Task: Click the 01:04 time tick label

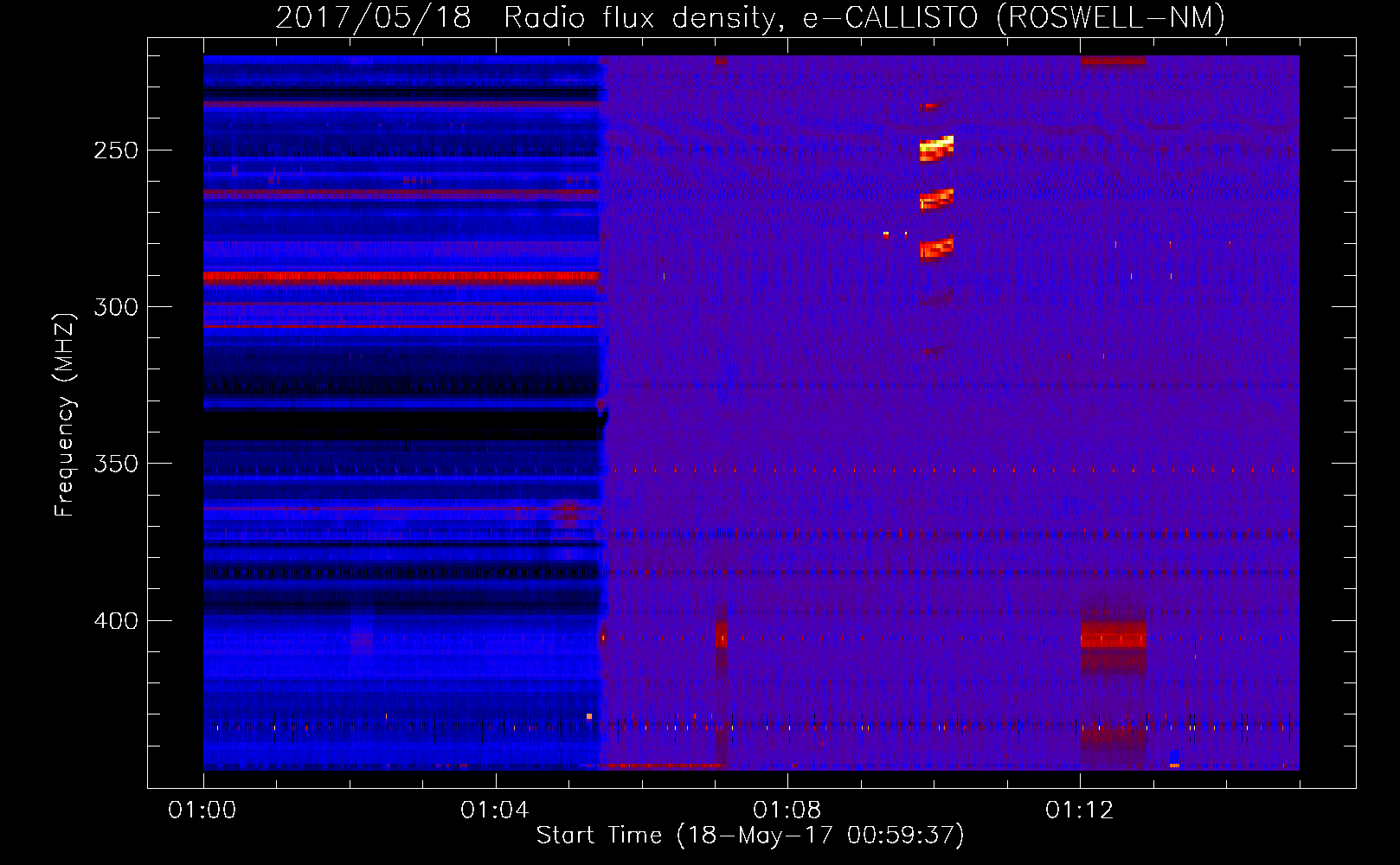Action: pyautogui.click(x=495, y=811)
